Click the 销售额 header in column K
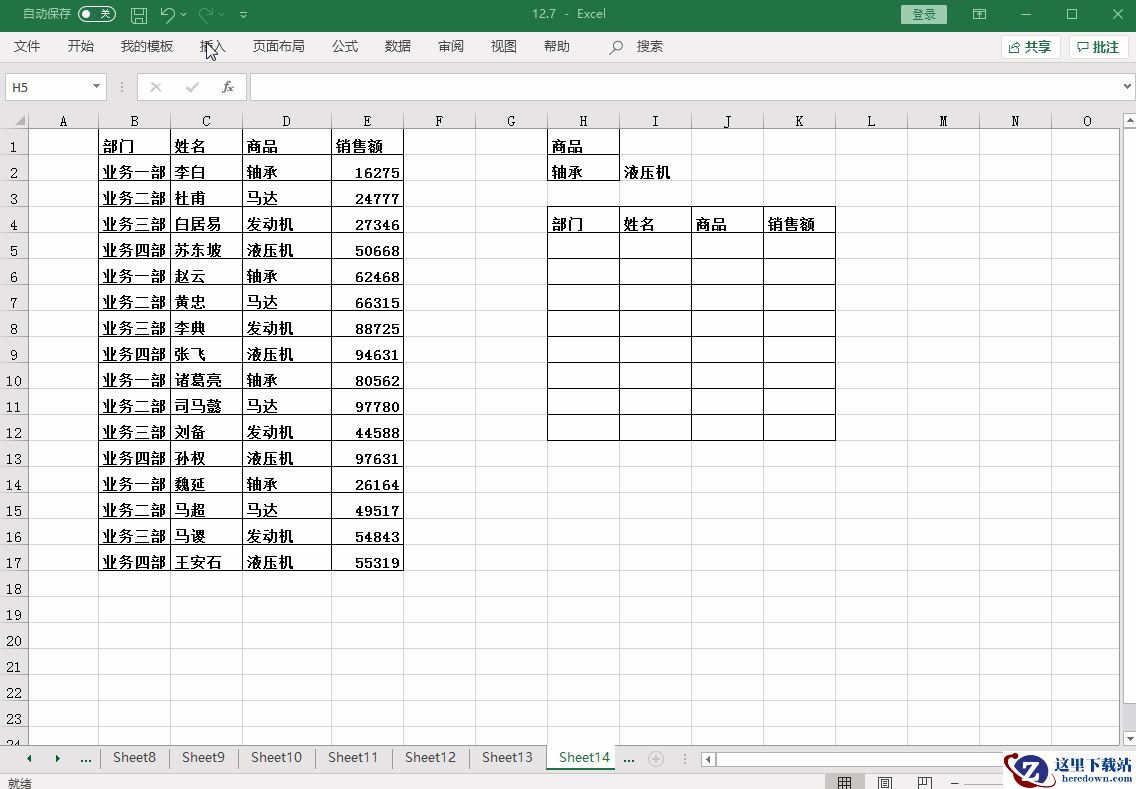Viewport: 1136px width, 789px height. 799,225
